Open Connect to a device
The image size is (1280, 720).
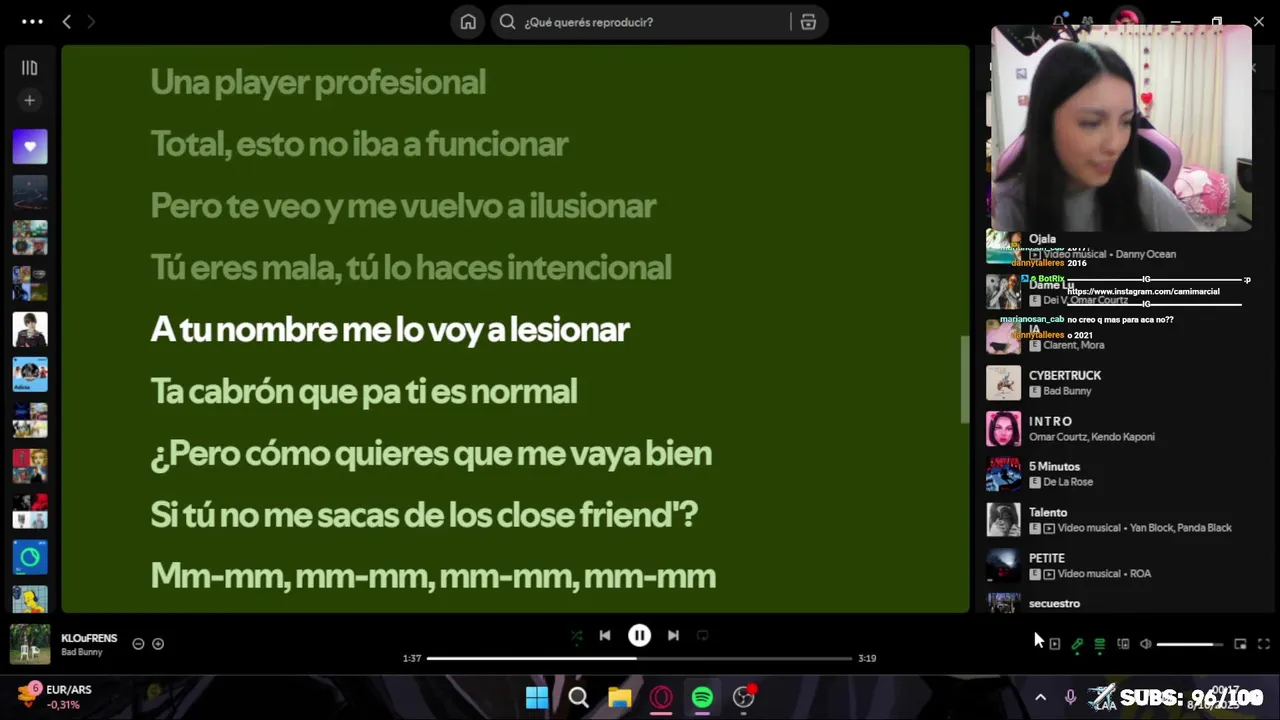pos(1123,644)
